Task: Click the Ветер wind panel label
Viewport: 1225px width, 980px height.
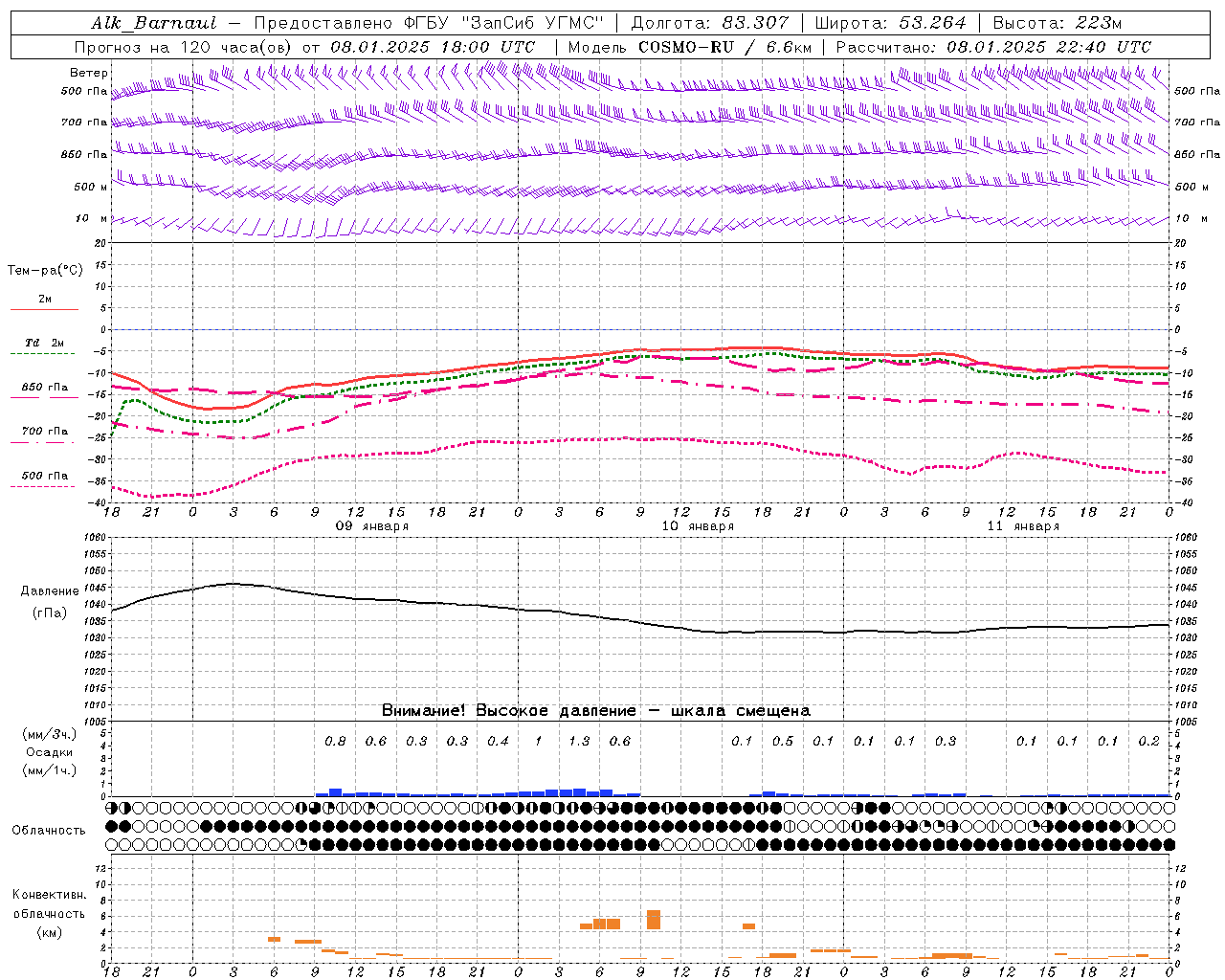Action: 88,73
